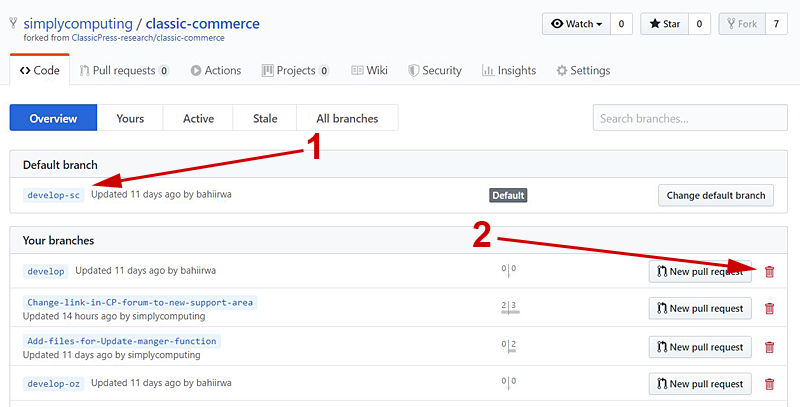Open the Projects tab
Viewport: 800px width, 407px height.
click(295, 70)
